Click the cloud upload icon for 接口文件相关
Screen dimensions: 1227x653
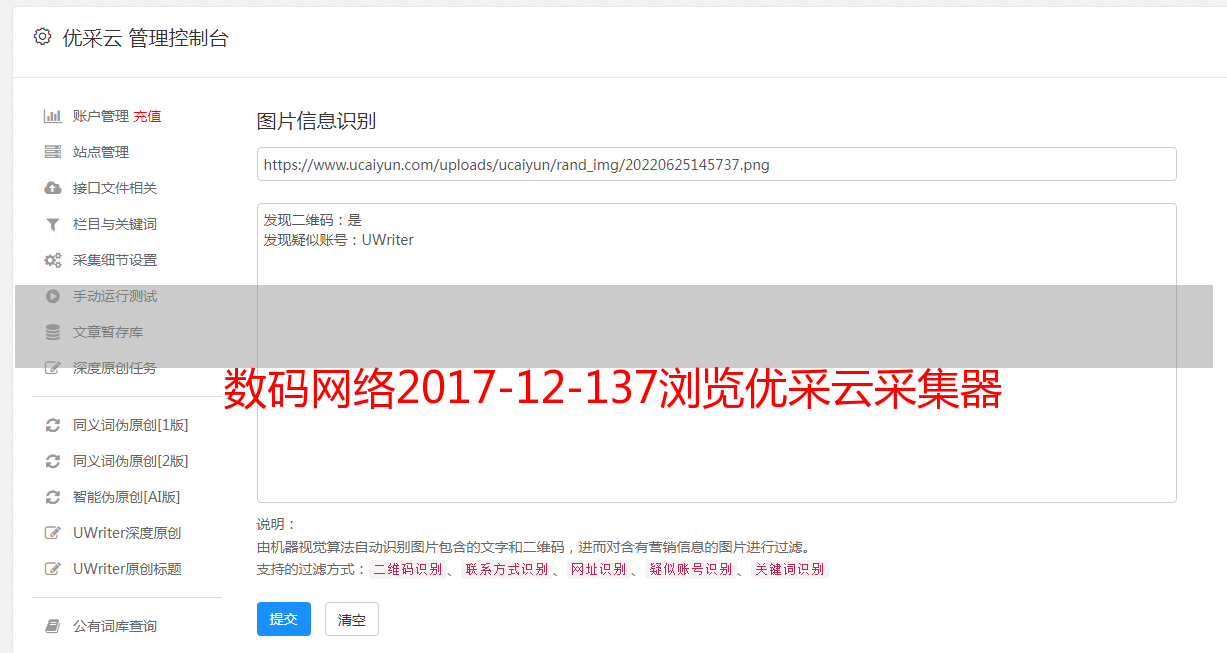pyautogui.click(x=53, y=188)
